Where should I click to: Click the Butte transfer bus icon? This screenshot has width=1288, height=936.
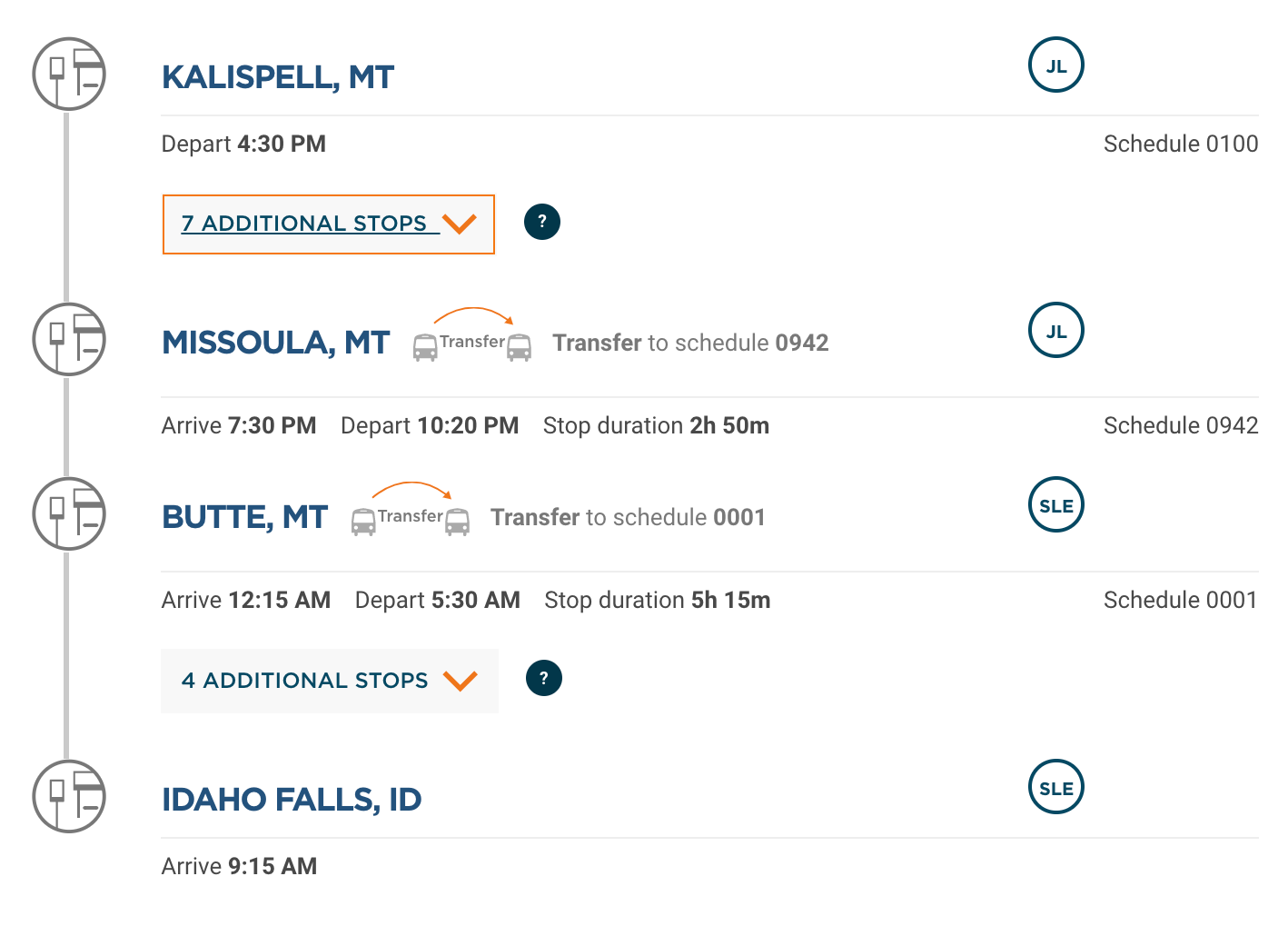(x=411, y=510)
